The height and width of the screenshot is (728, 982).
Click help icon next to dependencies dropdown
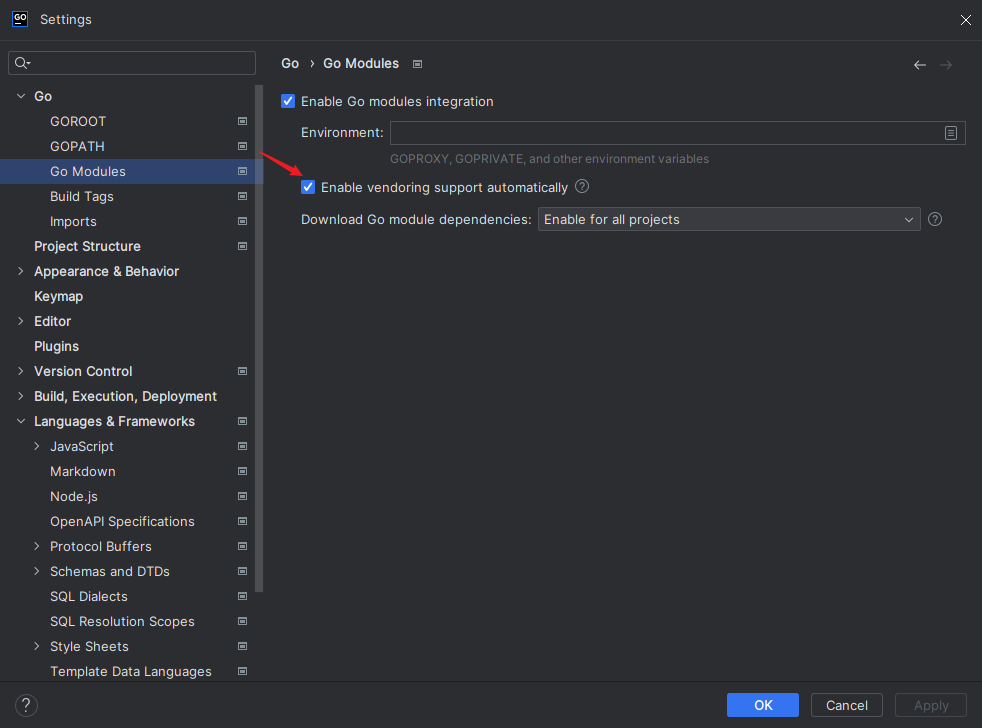pyautogui.click(x=935, y=219)
